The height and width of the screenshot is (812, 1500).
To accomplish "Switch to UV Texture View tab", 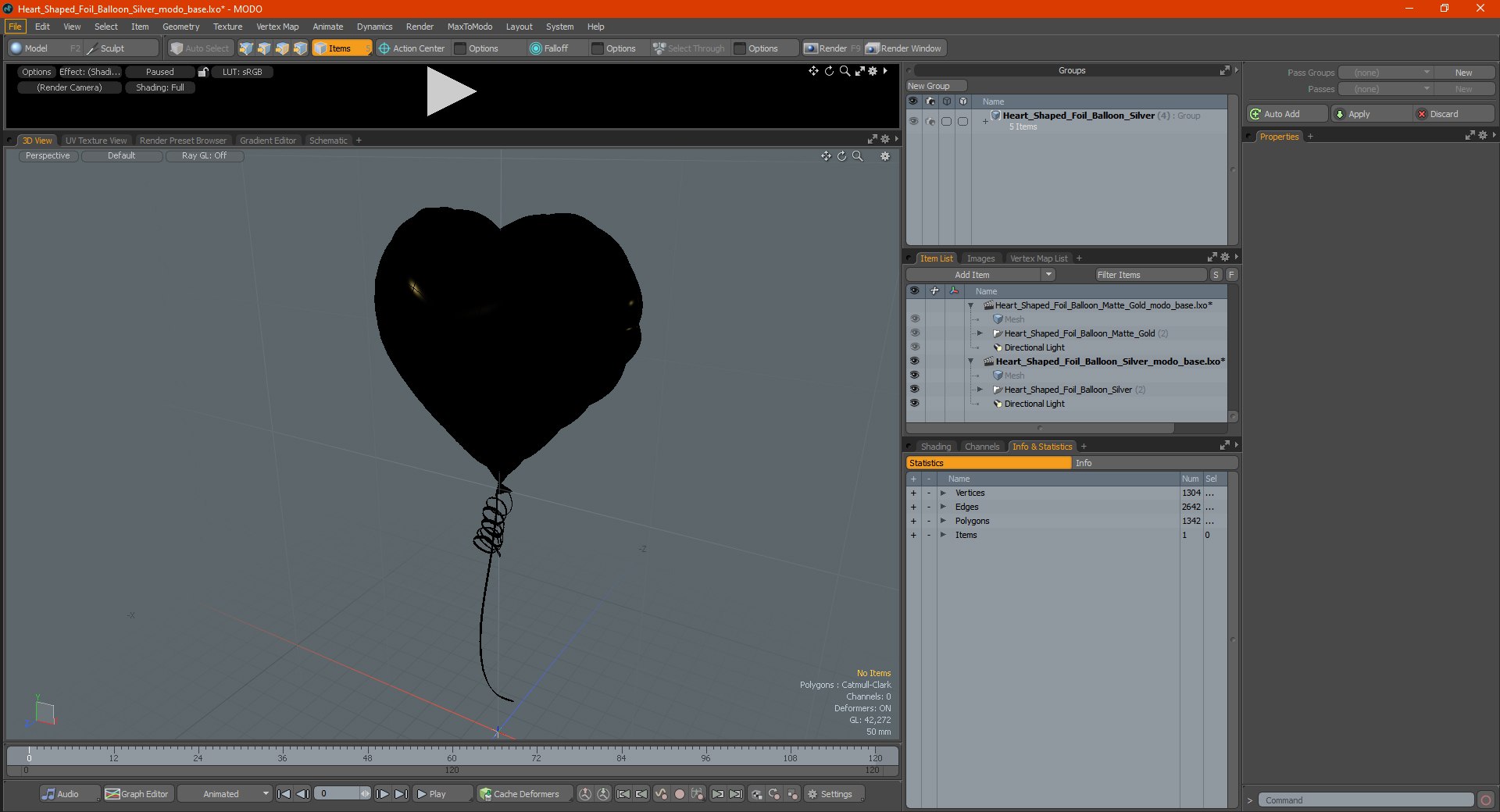I will coord(96,141).
